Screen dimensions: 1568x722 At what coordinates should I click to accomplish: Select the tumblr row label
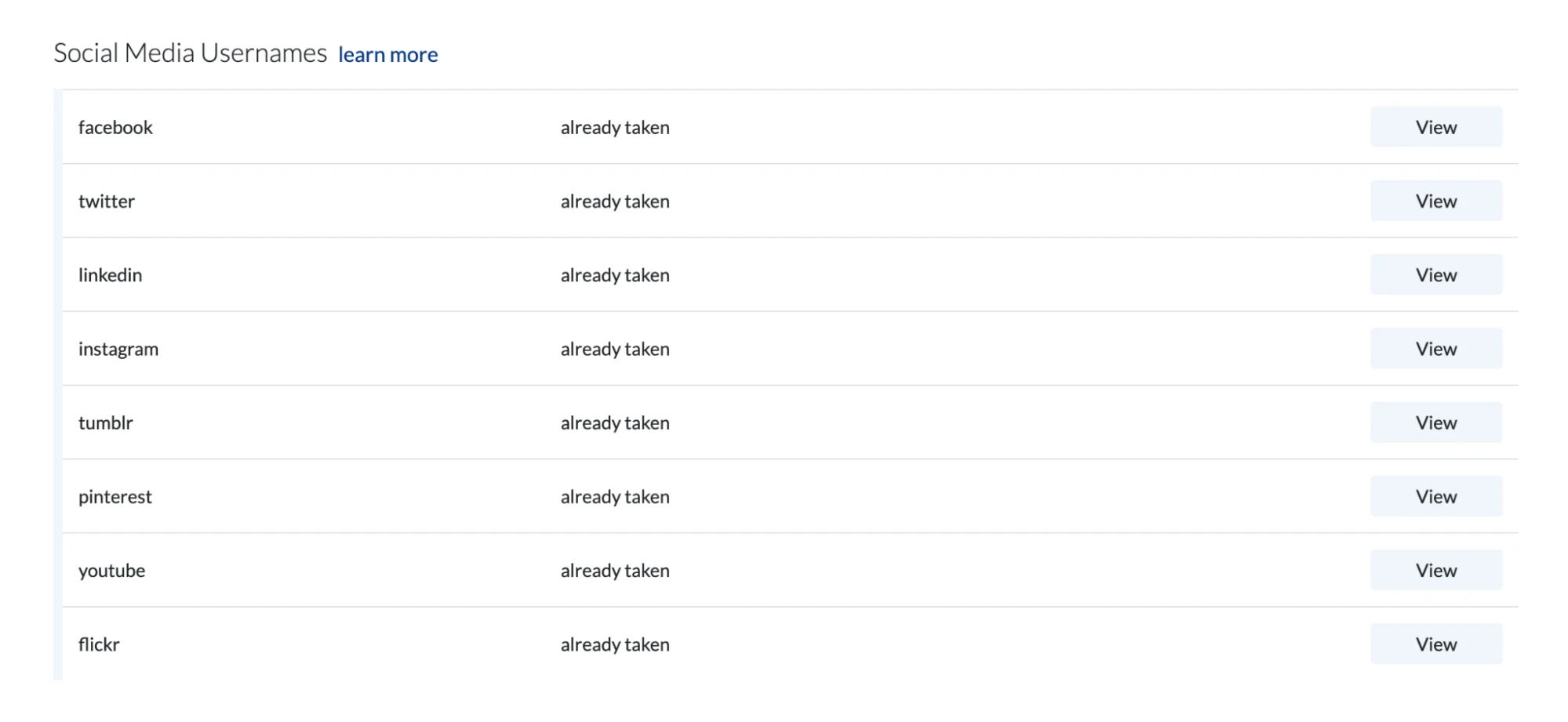point(106,423)
